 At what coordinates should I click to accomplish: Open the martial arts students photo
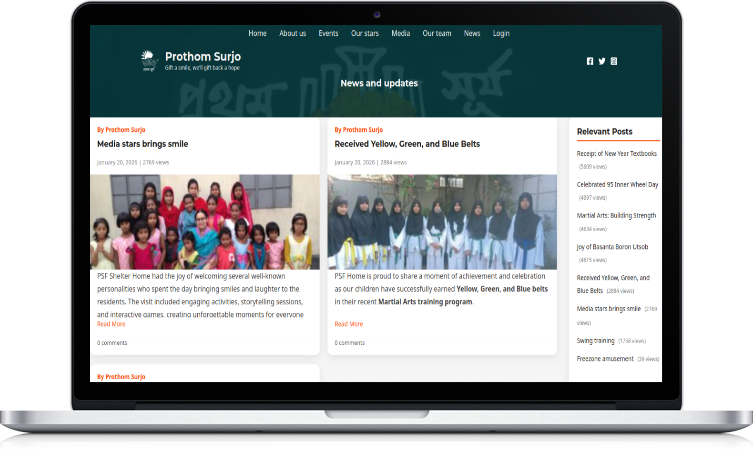point(442,222)
